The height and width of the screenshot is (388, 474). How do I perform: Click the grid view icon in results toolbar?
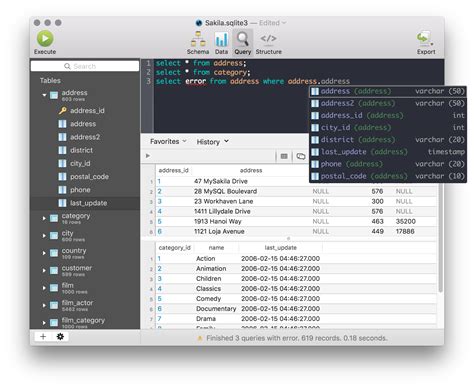[x=284, y=156]
